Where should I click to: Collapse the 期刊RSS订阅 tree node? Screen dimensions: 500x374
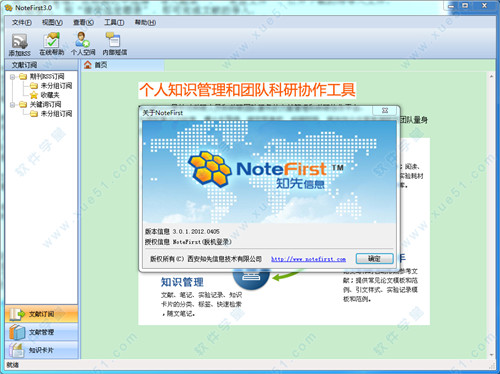tap(13, 77)
